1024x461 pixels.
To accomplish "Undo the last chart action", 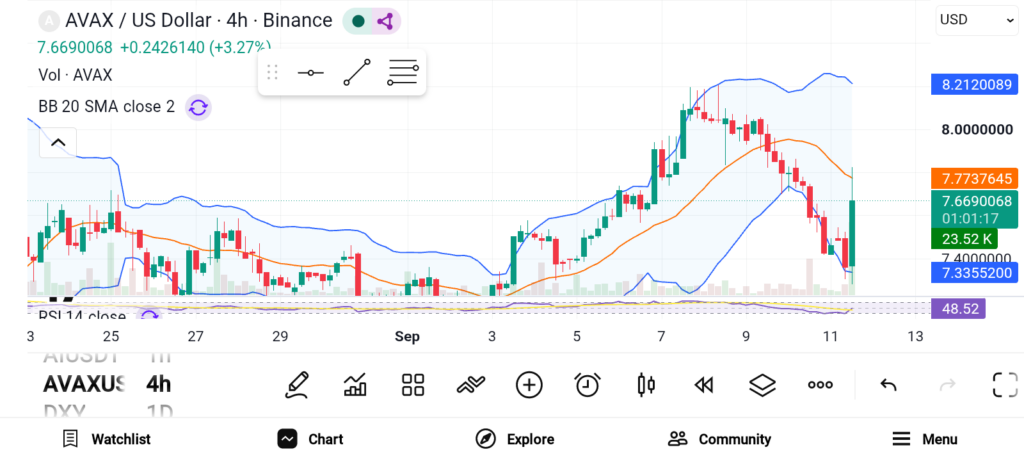I will click(x=888, y=385).
